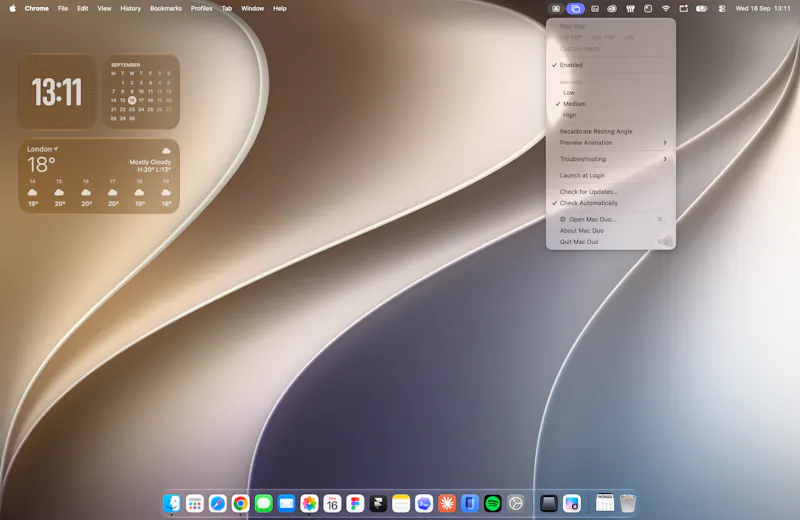Open the View menu in menu bar
This screenshot has height=520, width=800.
click(104, 8)
